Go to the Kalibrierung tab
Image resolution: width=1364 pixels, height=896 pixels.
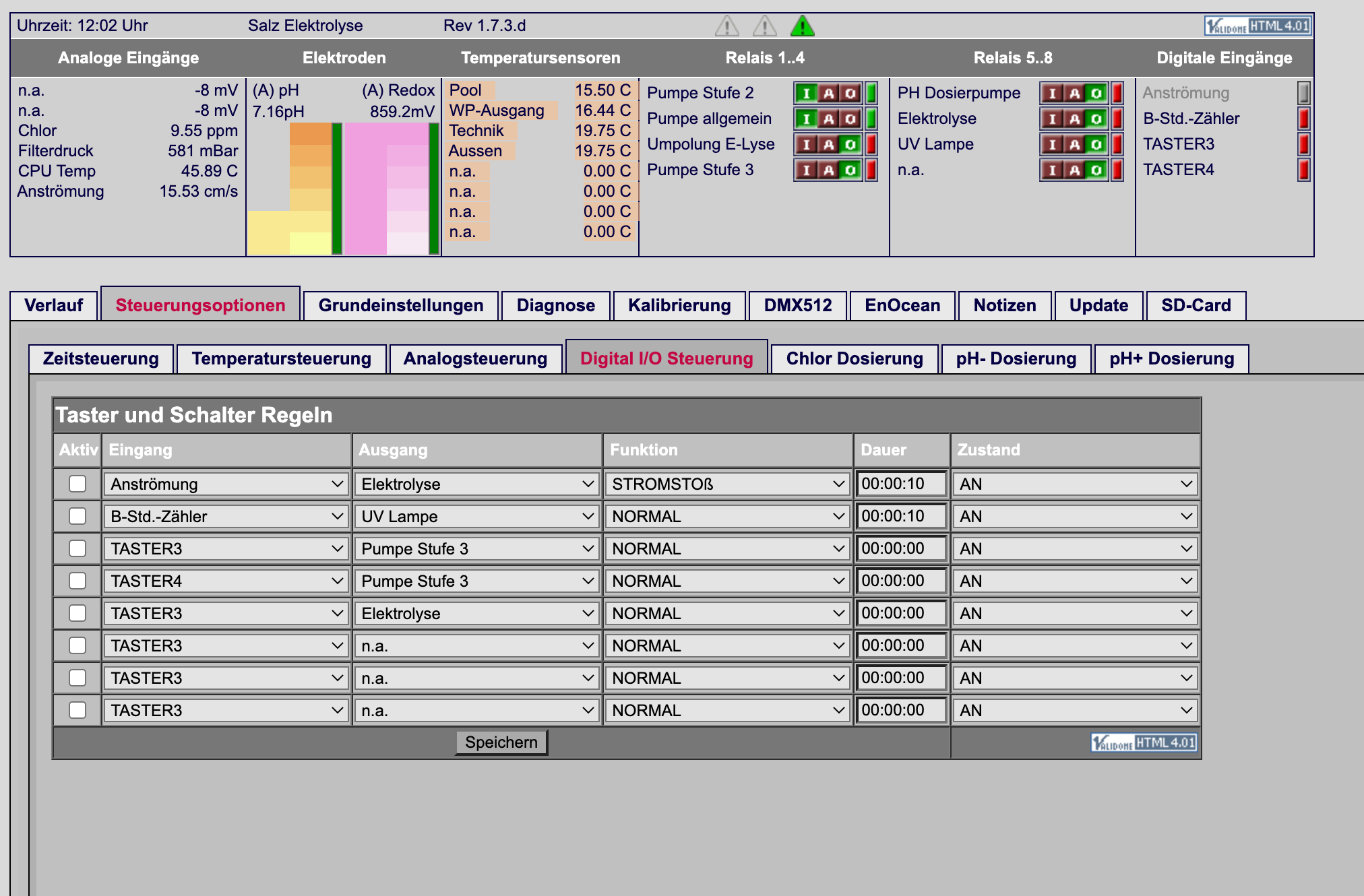pos(679,305)
